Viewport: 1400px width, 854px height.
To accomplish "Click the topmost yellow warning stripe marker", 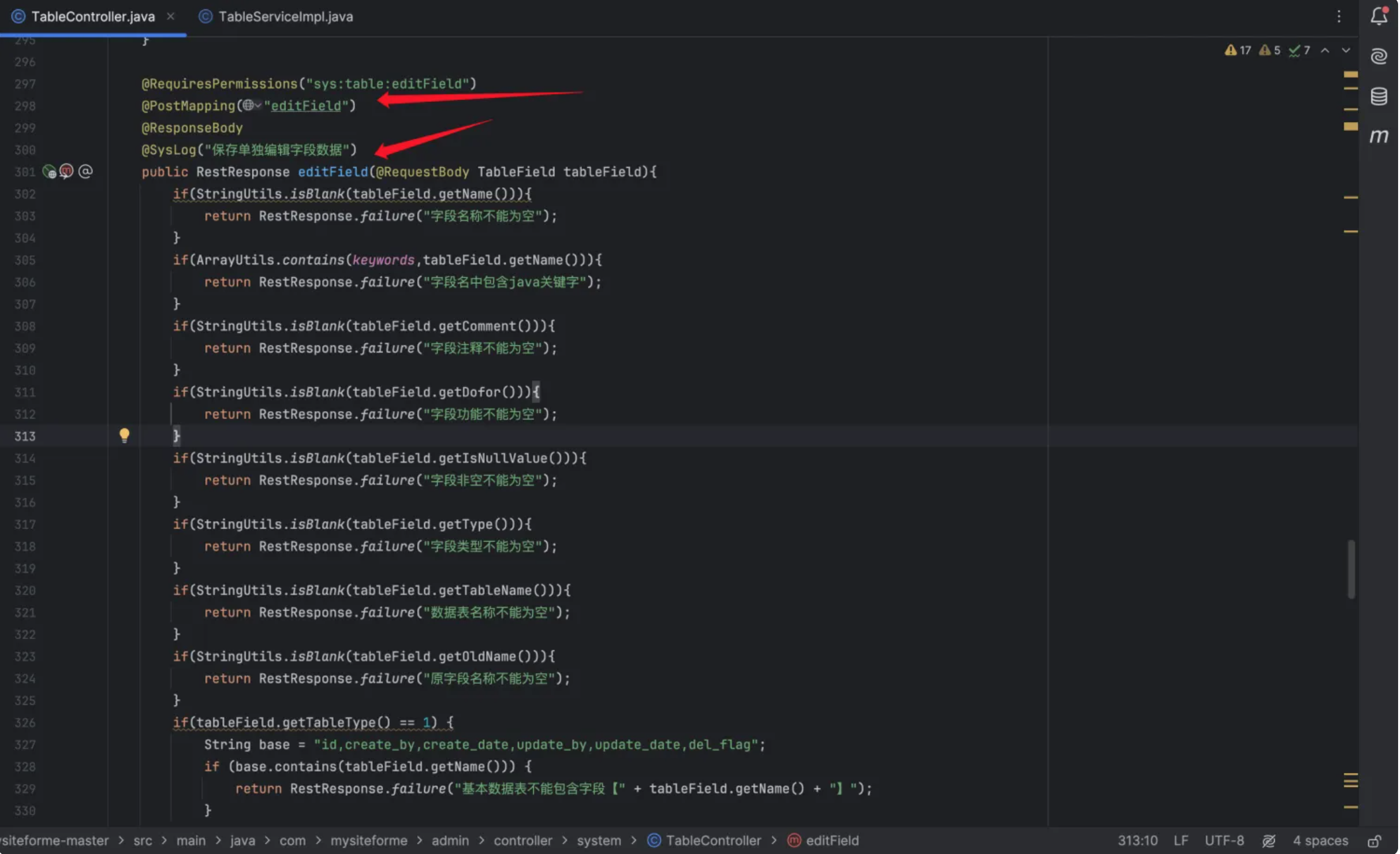I will [1351, 74].
